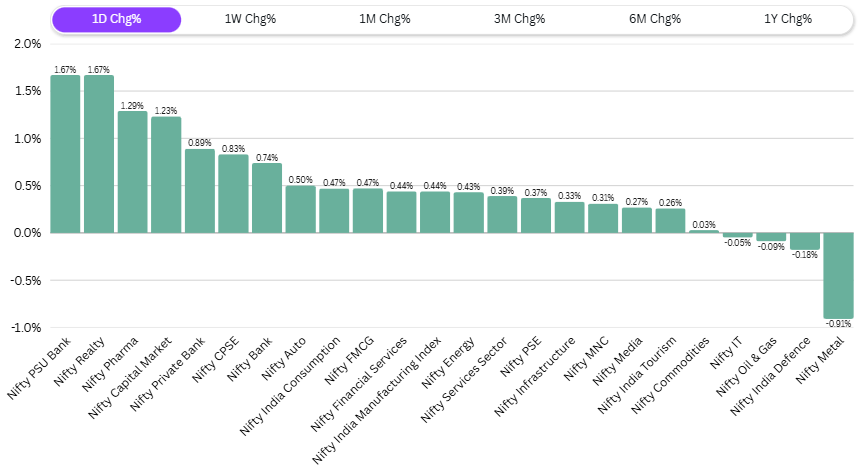Click the Nifty Capital Market bar
Viewport: 863px width, 472px height.
pyautogui.click(x=166, y=175)
